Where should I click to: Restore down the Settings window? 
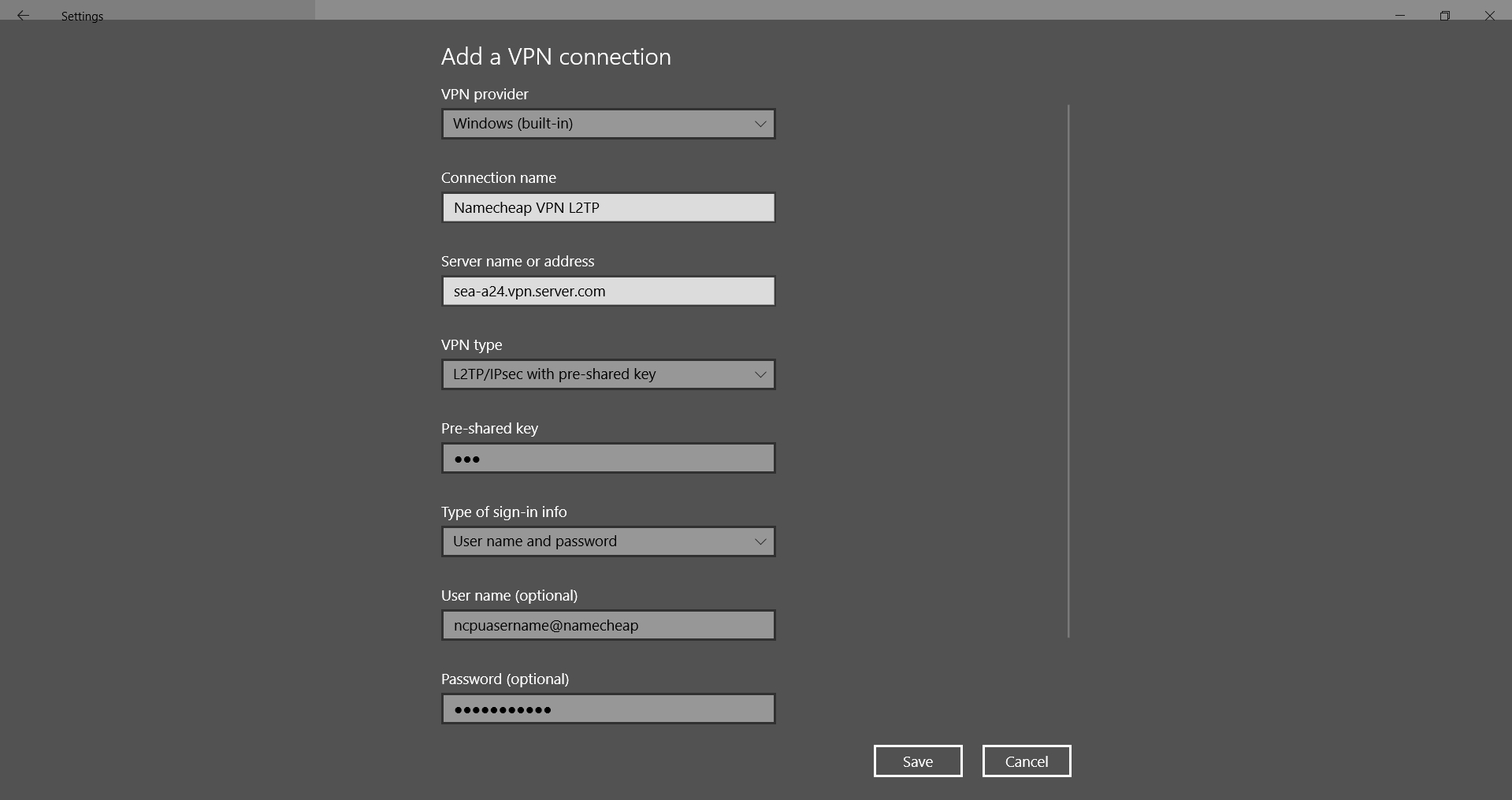tap(1445, 15)
